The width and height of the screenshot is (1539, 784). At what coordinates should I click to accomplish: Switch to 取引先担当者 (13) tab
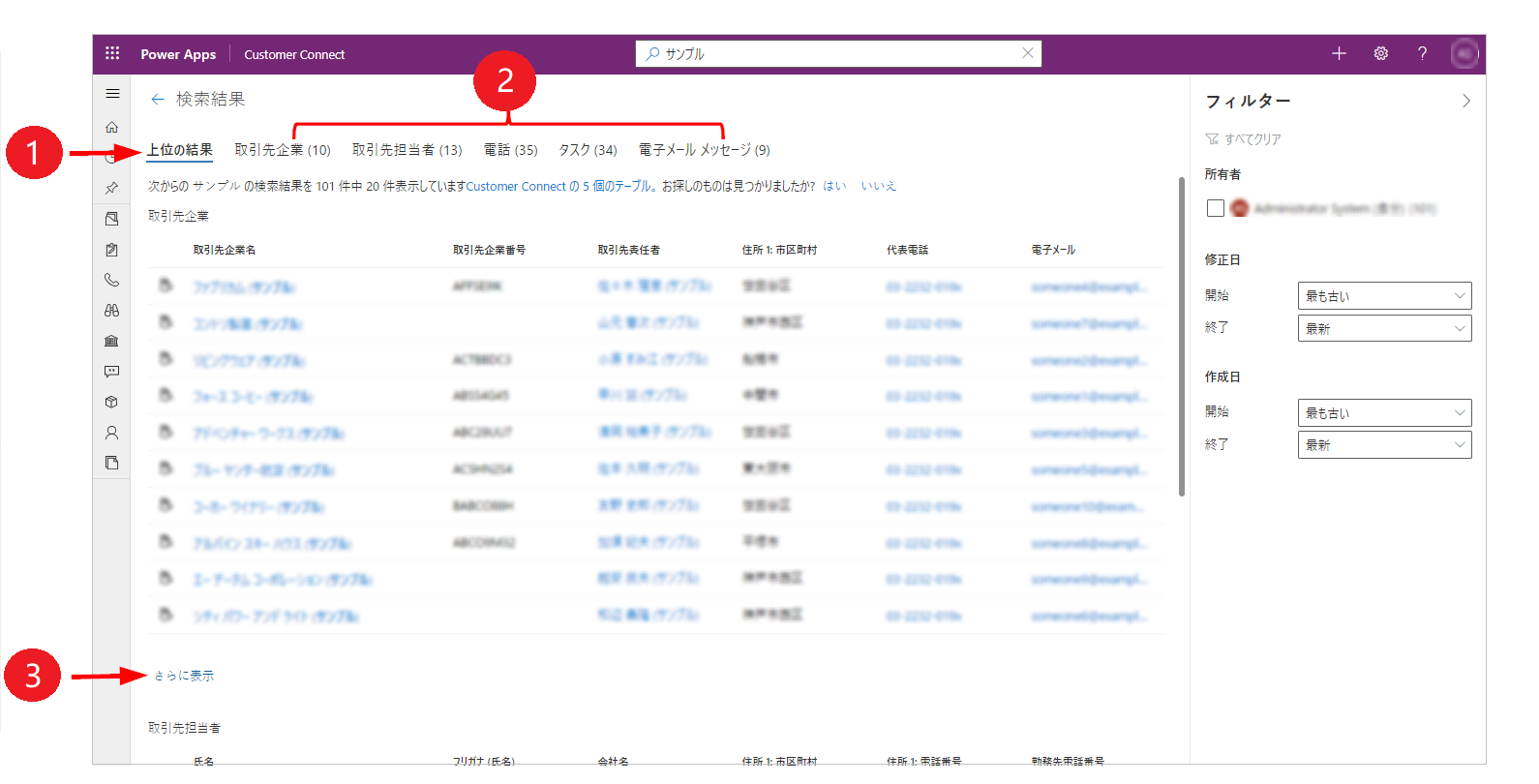coord(407,150)
